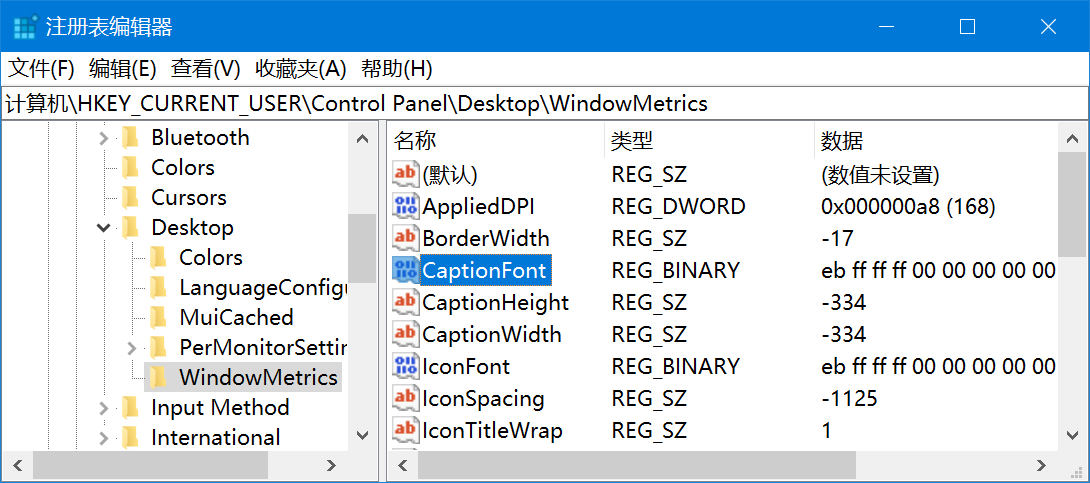This screenshot has width=1090, height=483.
Task: Click the Registry Editor app icon in title bar
Action: click(x=26, y=26)
